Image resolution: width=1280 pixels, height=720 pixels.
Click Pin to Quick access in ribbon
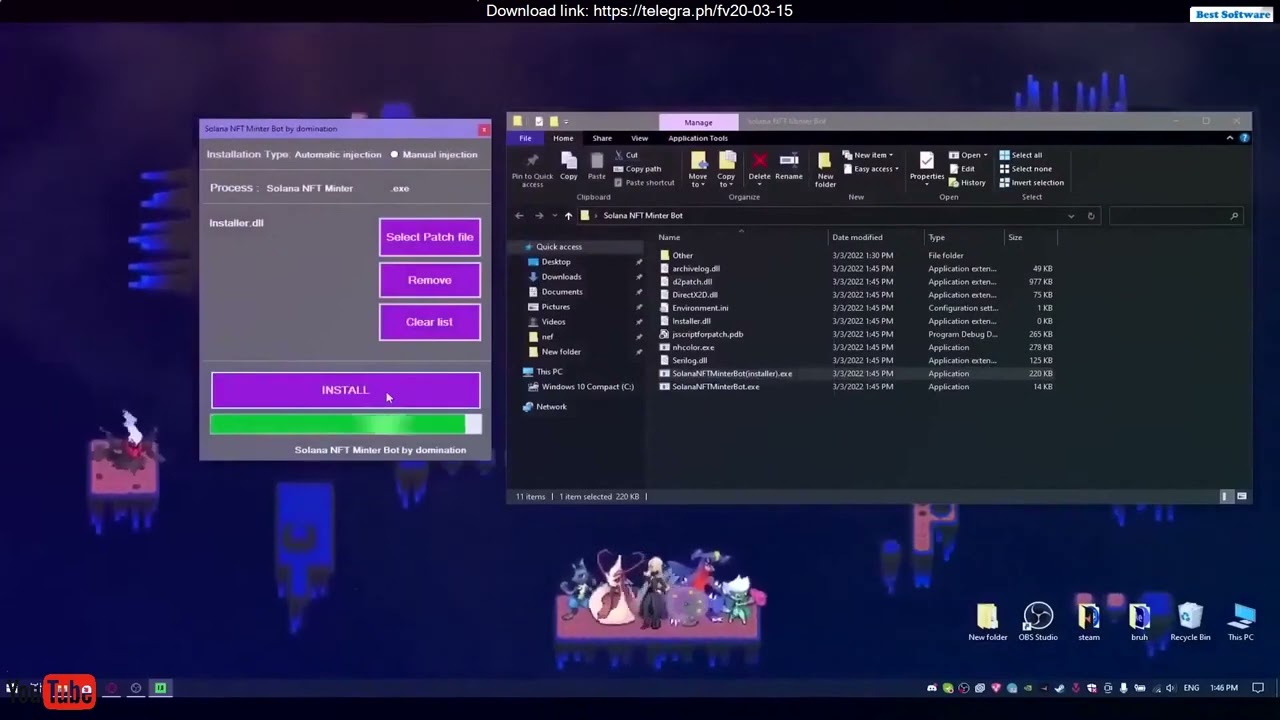[x=532, y=169]
